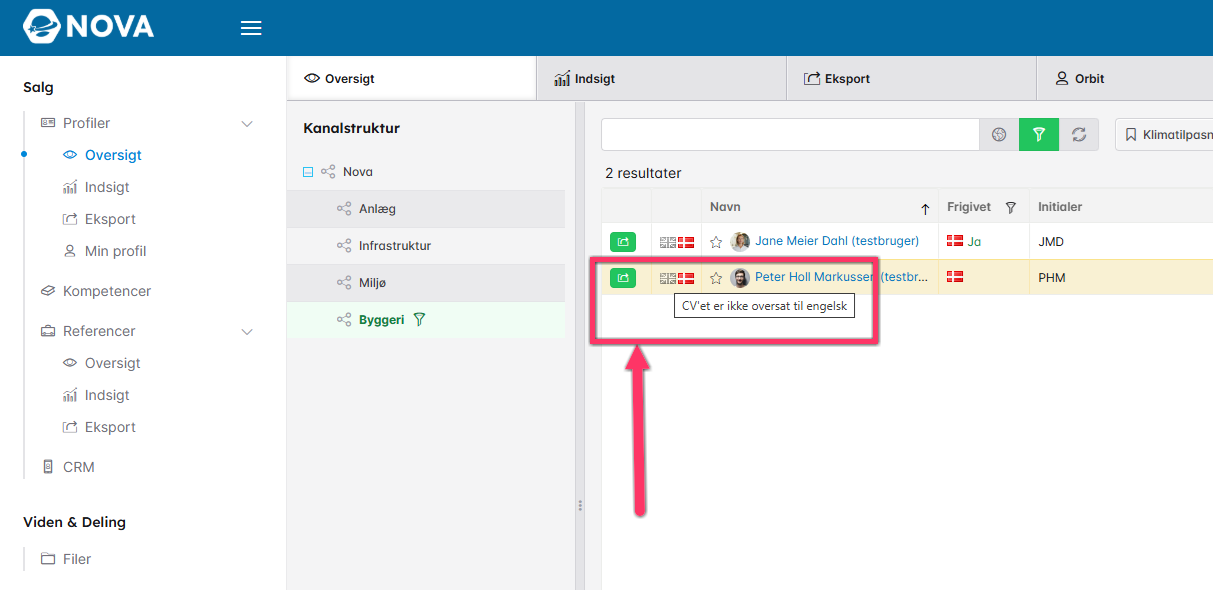The width and height of the screenshot is (1213, 590).
Task: Switch to the Eksport tab
Action: click(x=911, y=78)
